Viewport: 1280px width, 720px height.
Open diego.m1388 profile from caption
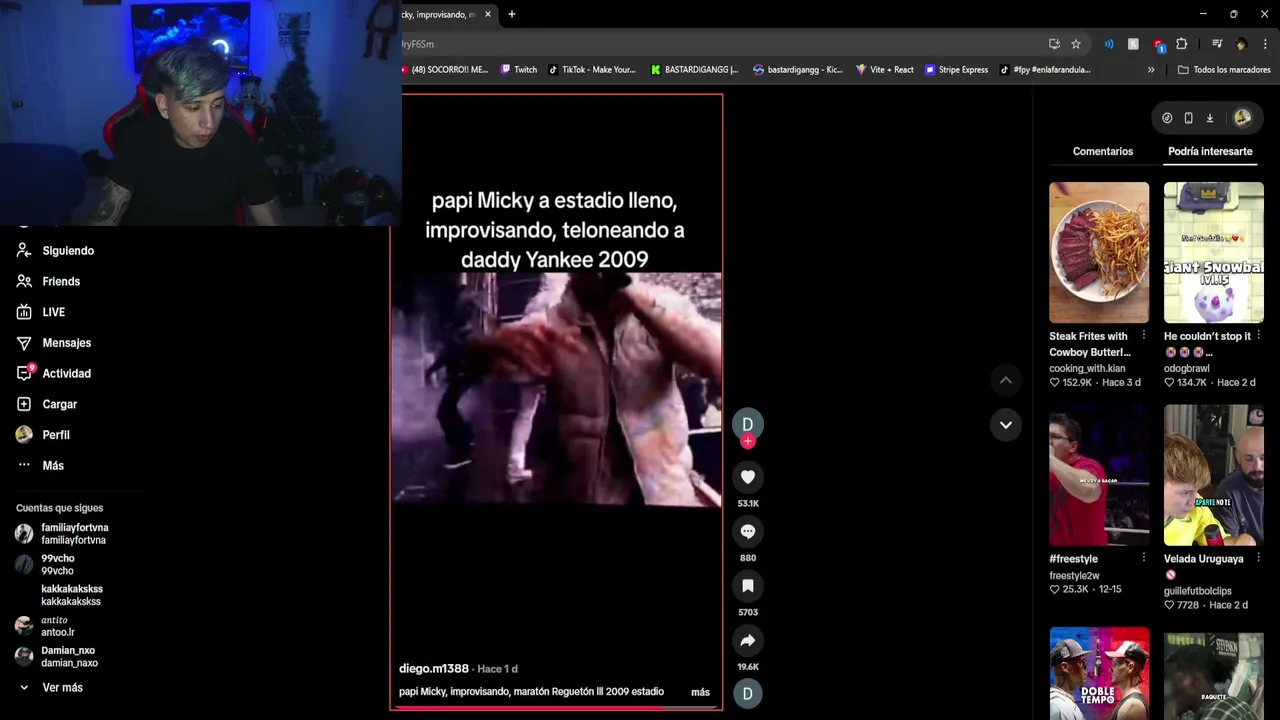click(434, 669)
